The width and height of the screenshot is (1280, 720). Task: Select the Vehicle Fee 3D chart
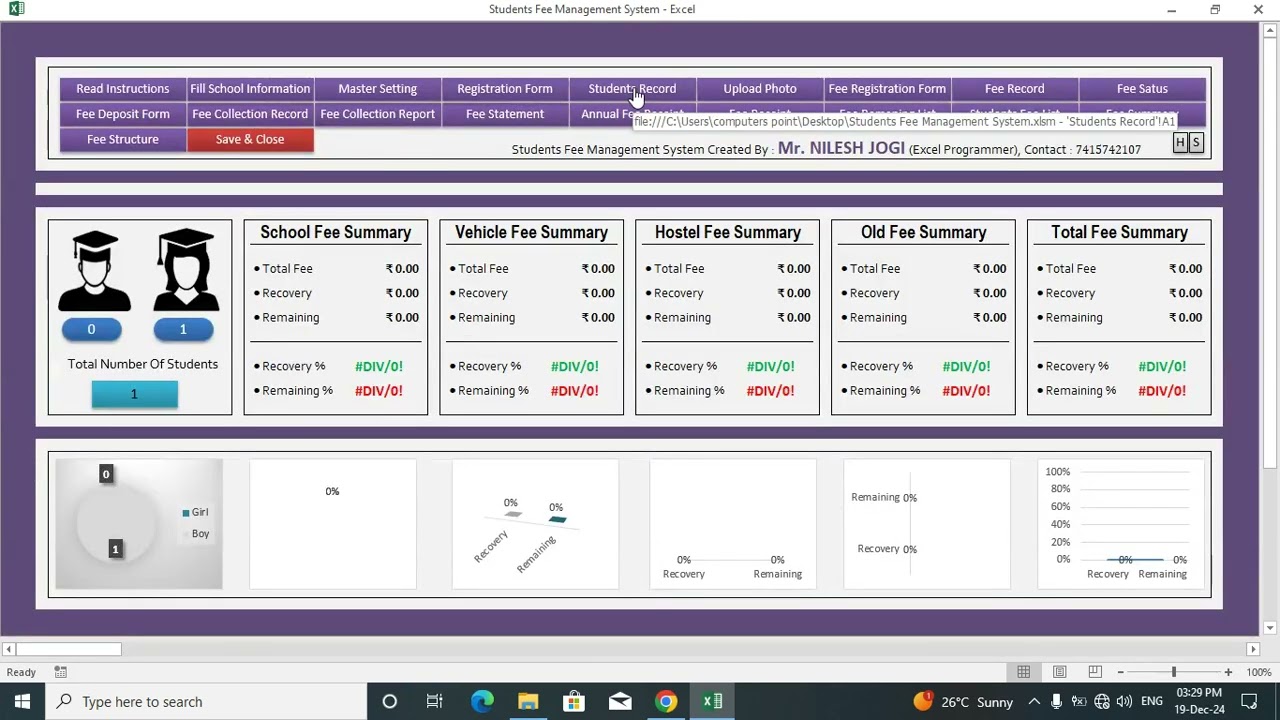point(535,524)
